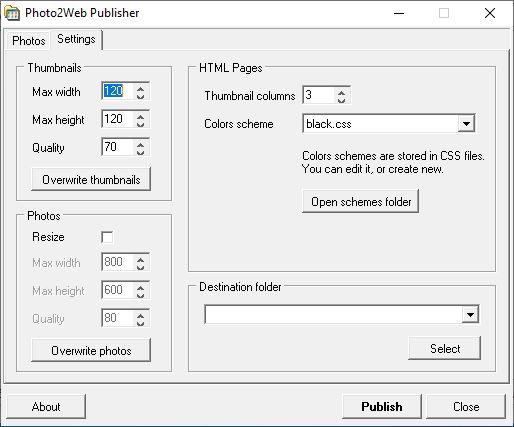
Task: Increase Thumbnails Max width with up arrow
Action: (x=140, y=88)
